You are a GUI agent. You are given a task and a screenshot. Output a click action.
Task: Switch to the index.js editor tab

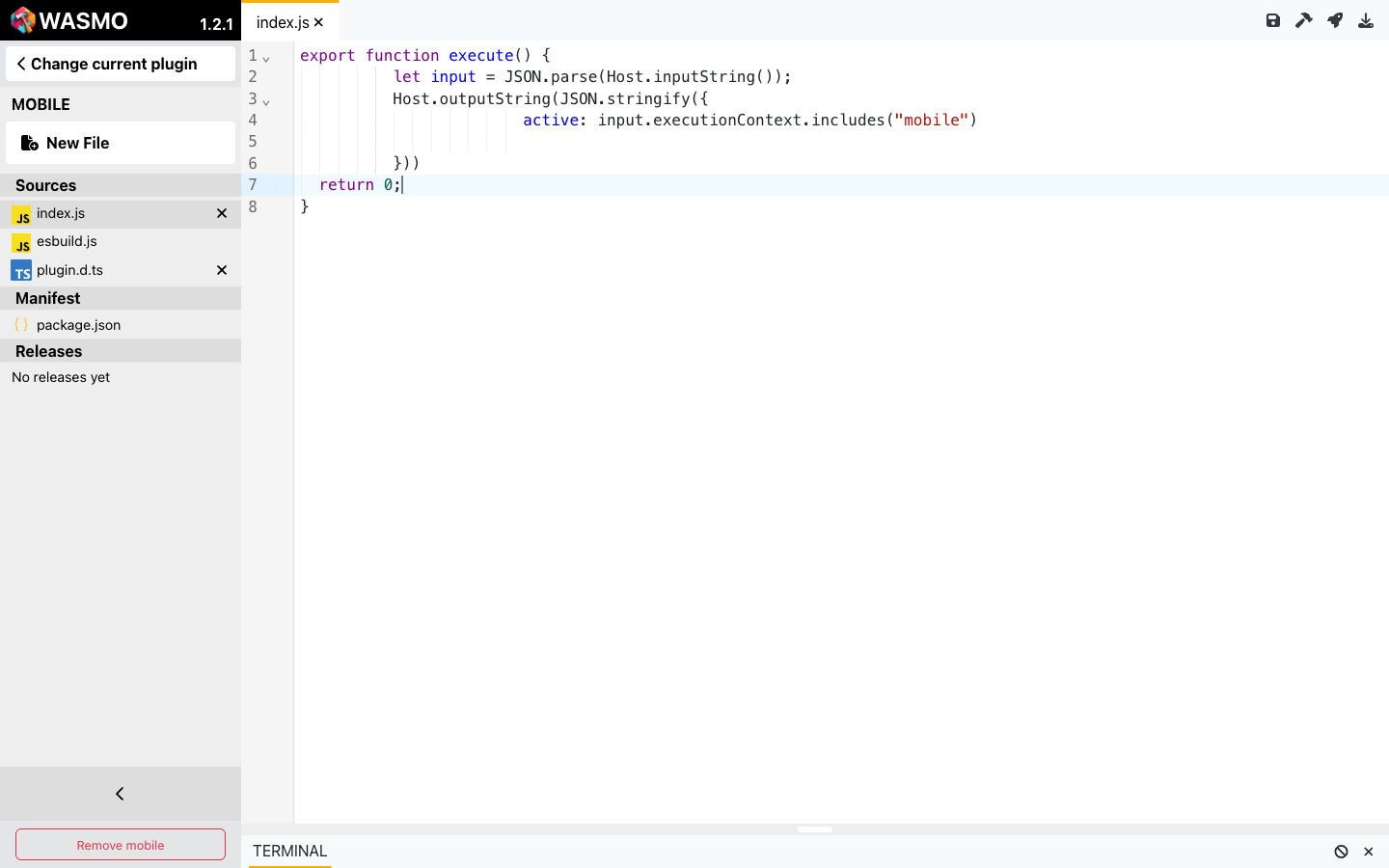[282, 22]
